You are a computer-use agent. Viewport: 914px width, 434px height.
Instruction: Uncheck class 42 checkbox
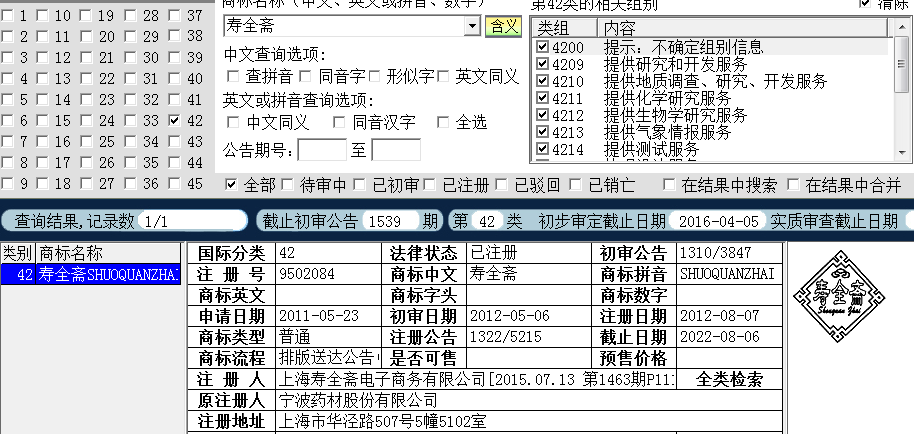tap(175, 121)
